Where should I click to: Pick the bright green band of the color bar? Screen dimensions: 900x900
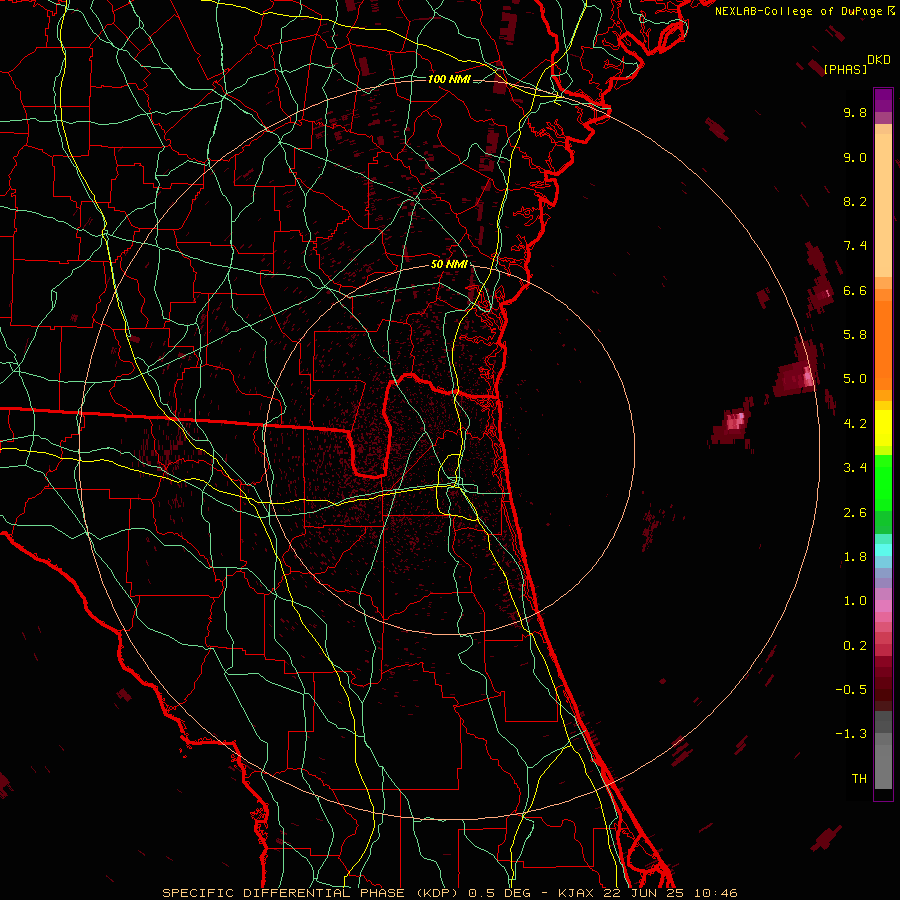click(883, 482)
